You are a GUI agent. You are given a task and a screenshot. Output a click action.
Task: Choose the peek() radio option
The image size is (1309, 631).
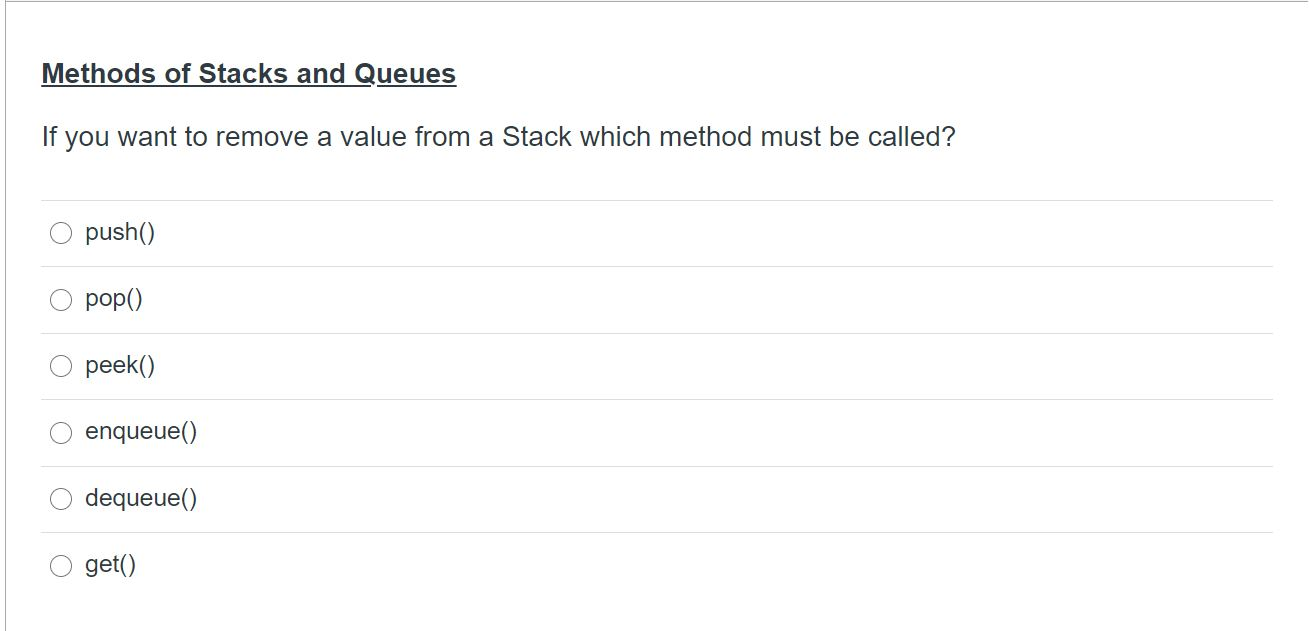[x=62, y=366]
